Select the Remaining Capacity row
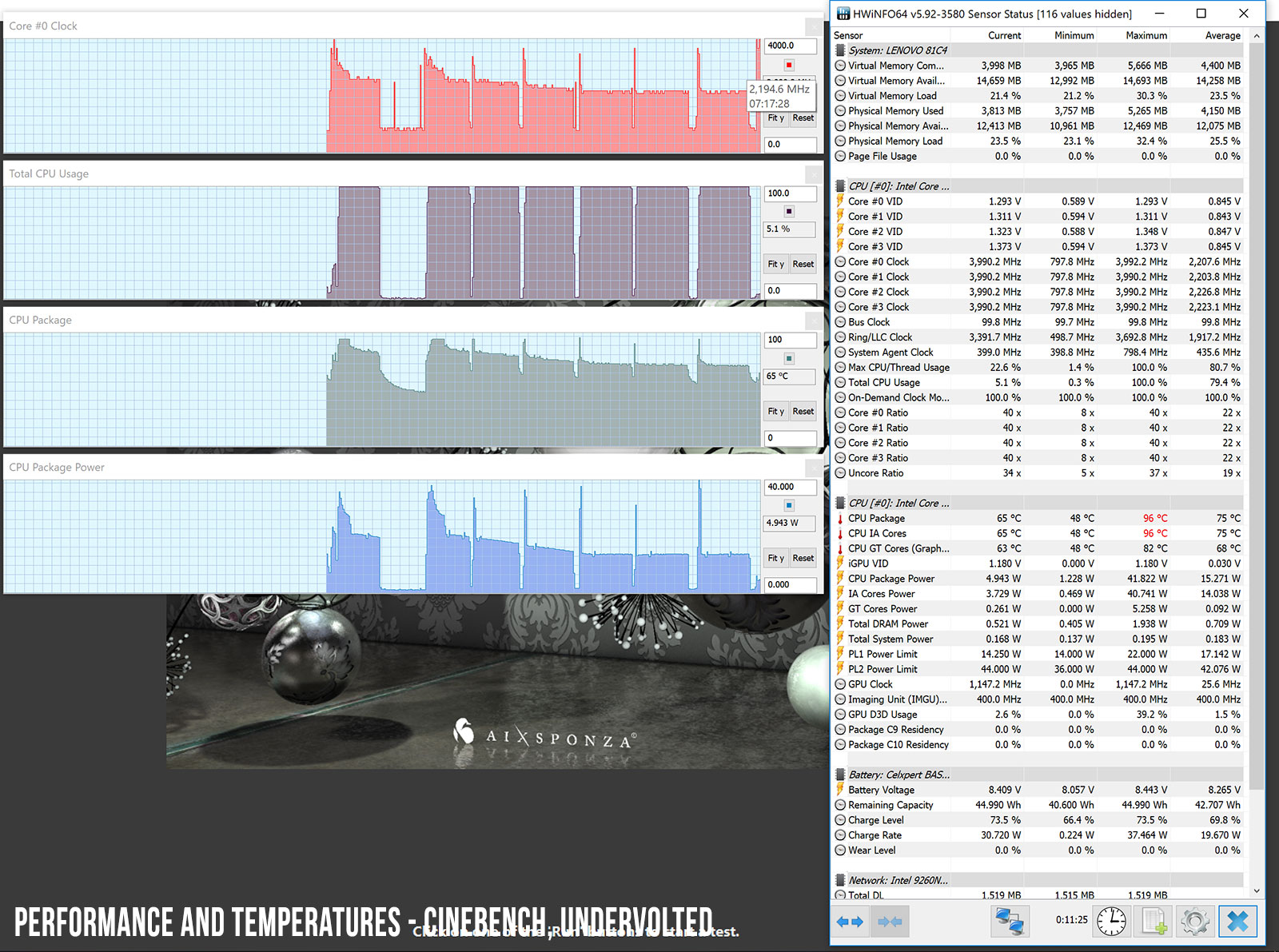The width and height of the screenshot is (1279, 952). 1038,805
